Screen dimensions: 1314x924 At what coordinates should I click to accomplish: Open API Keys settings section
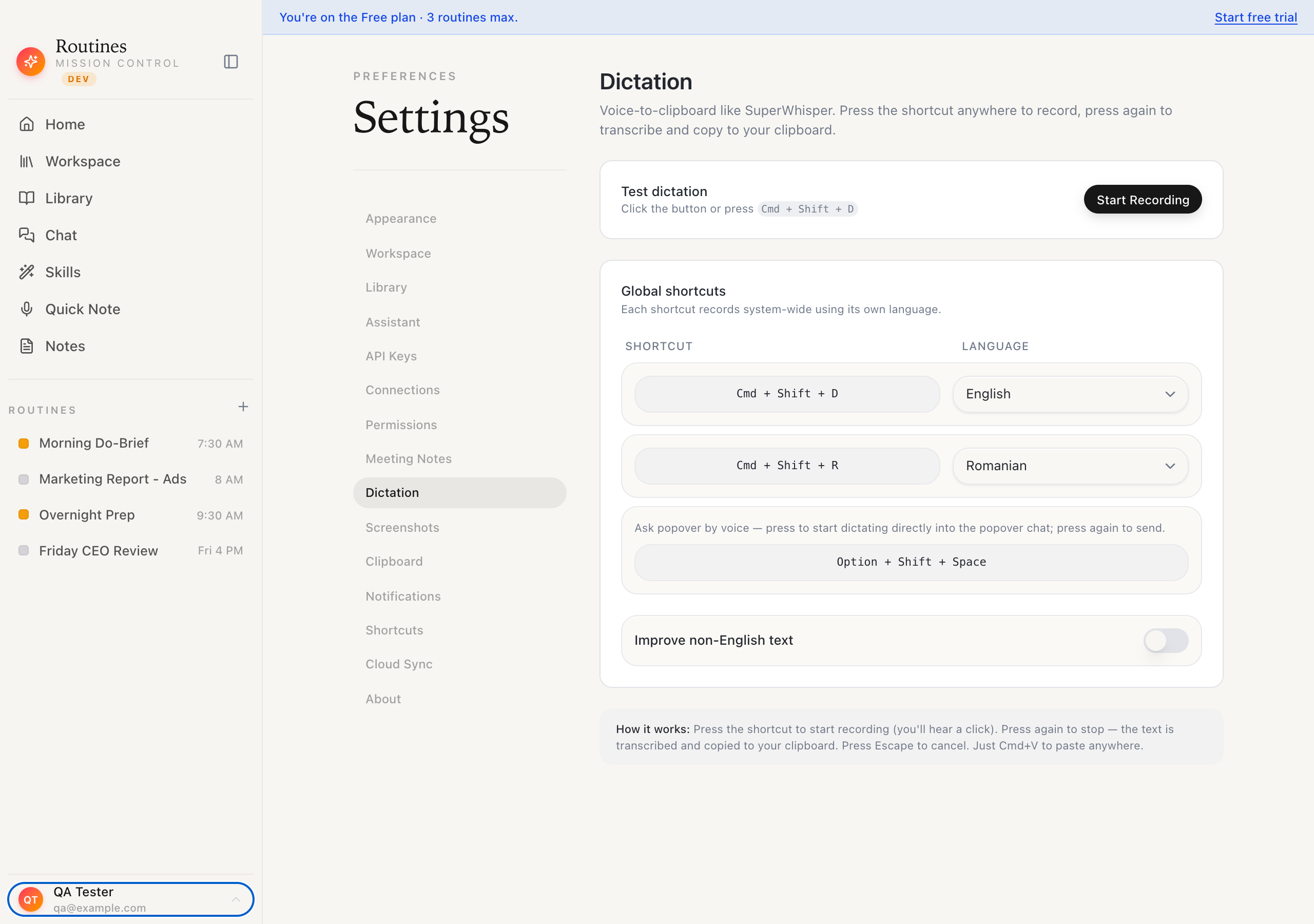tap(459, 356)
